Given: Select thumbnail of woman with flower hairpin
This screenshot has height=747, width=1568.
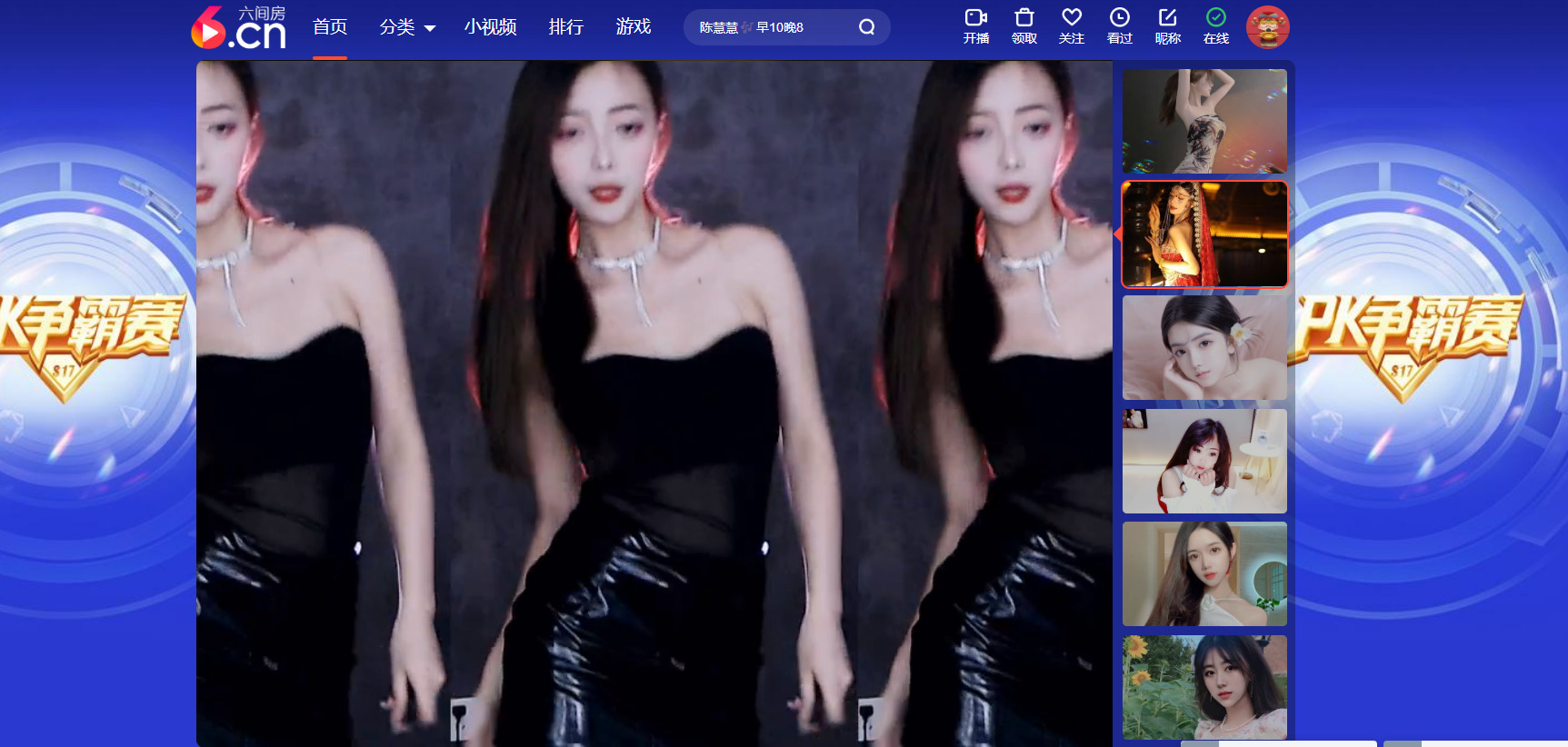Looking at the screenshot, I should click(1205, 347).
